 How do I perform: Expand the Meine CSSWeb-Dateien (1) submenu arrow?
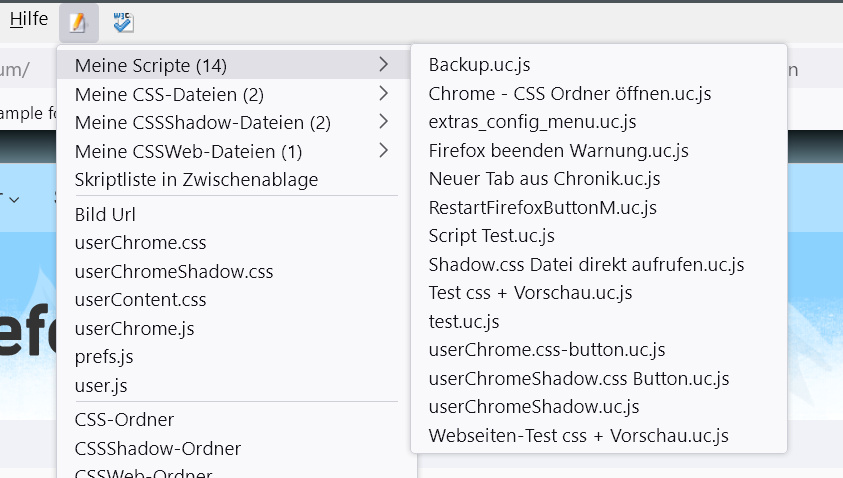pyautogui.click(x=383, y=152)
